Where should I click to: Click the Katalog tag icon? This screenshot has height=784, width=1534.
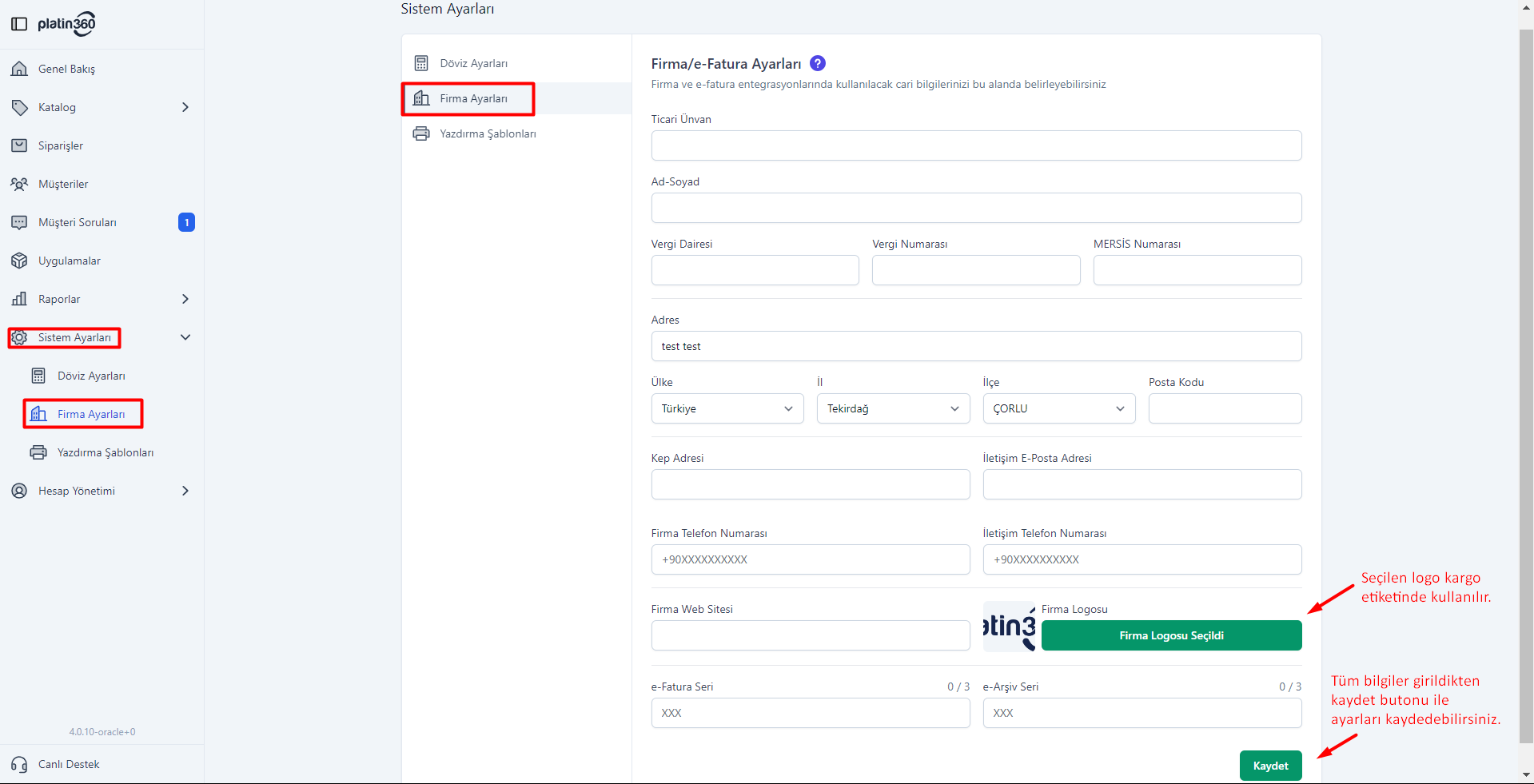(x=19, y=107)
